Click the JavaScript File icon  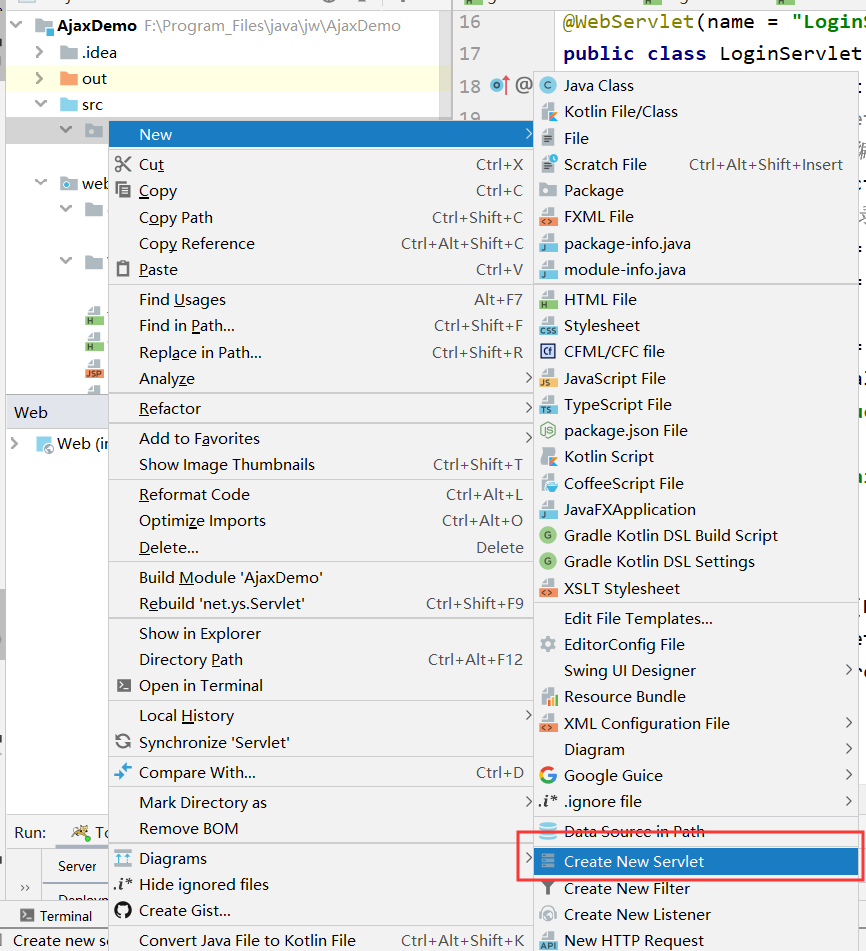pyautogui.click(x=548, y=378)
